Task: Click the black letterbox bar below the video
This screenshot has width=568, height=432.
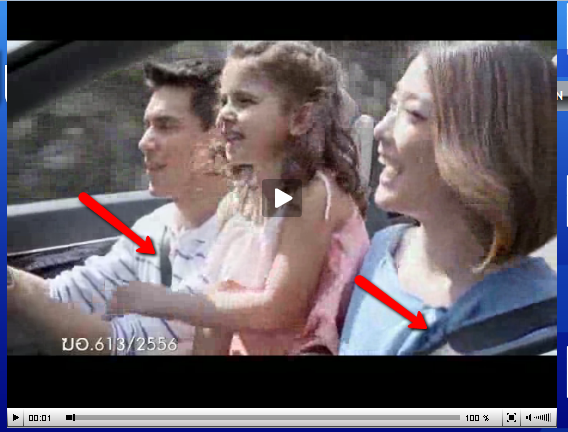Action: 282,381
